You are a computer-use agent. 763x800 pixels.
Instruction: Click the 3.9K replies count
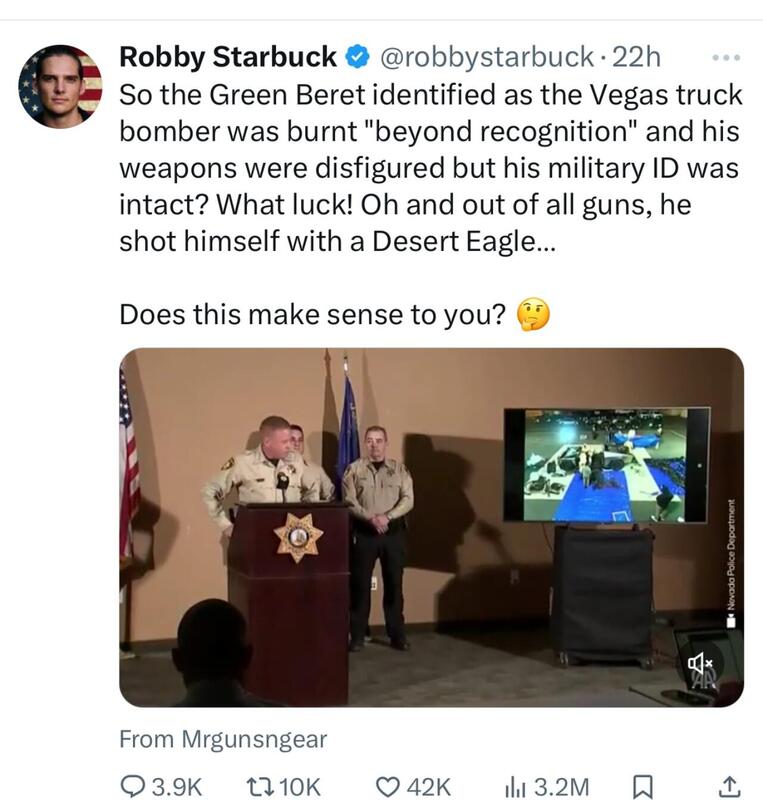click(x=176, y=787)
